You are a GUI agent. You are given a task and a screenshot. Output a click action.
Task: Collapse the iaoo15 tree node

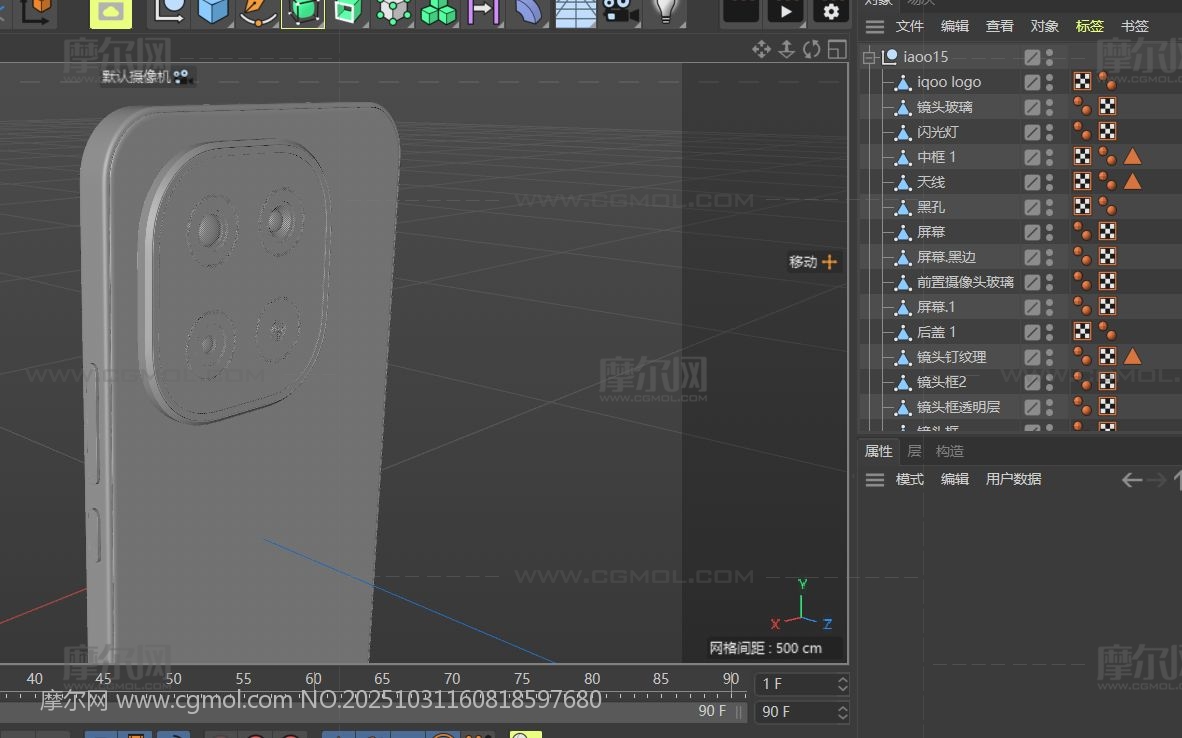869,58
